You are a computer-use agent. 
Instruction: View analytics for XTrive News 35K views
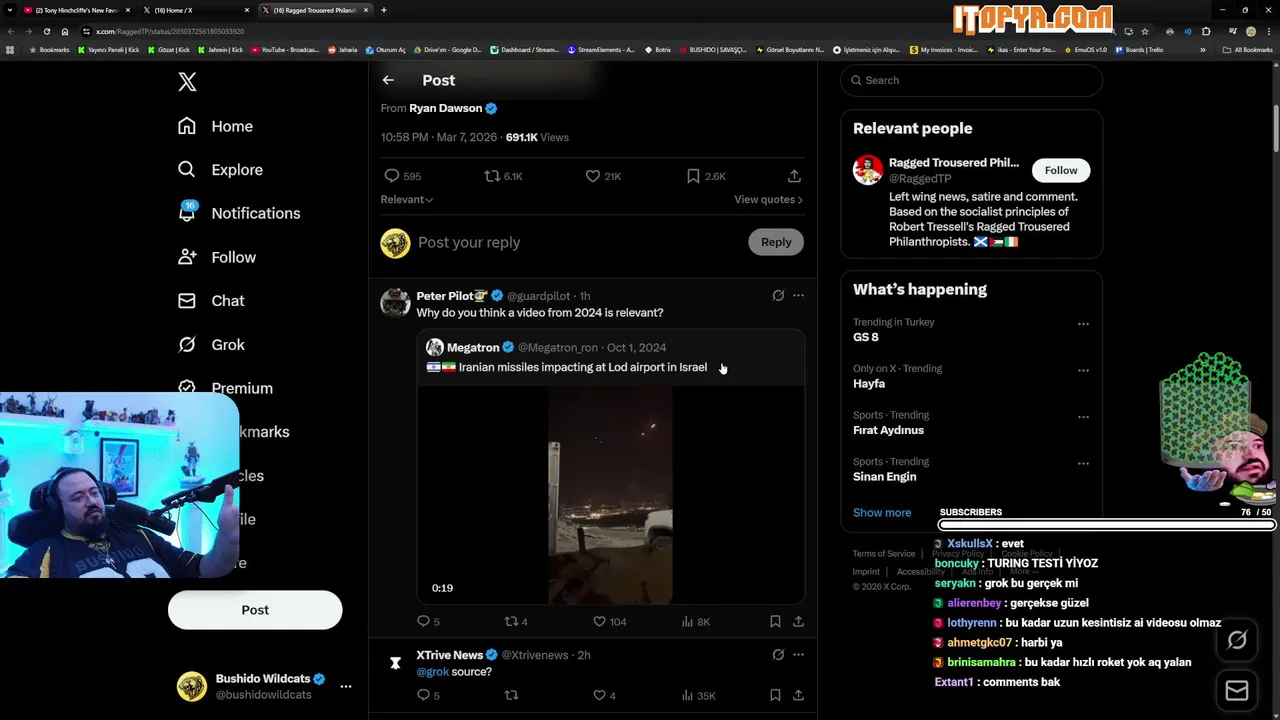[x=698, y=695]
